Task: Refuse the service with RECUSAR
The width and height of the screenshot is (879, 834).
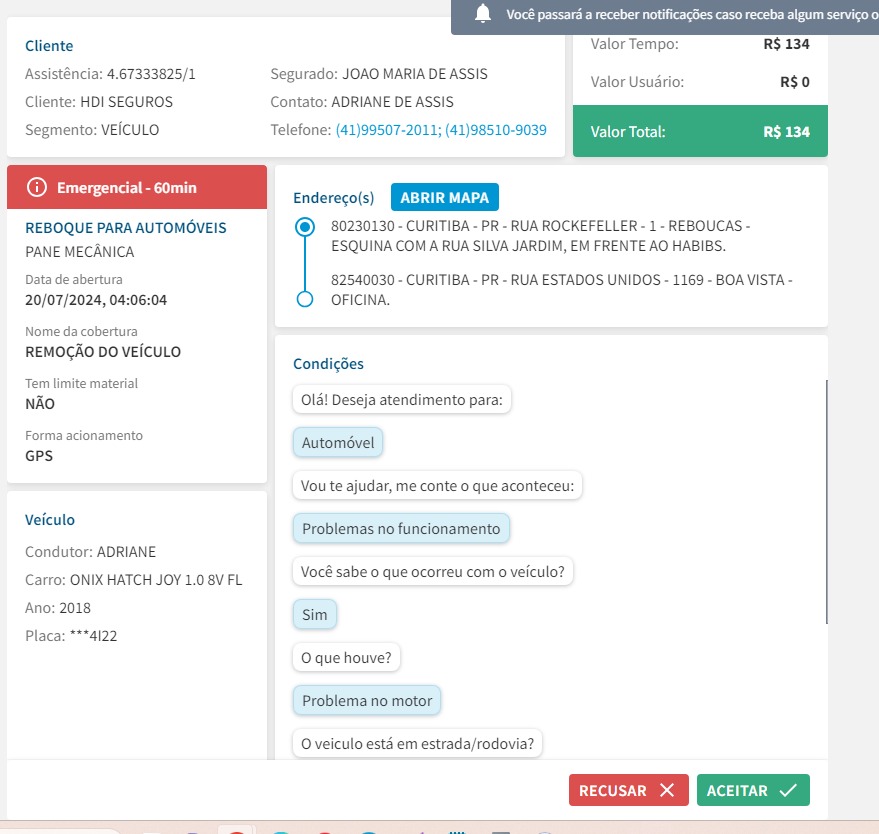Action: point(628,790)
